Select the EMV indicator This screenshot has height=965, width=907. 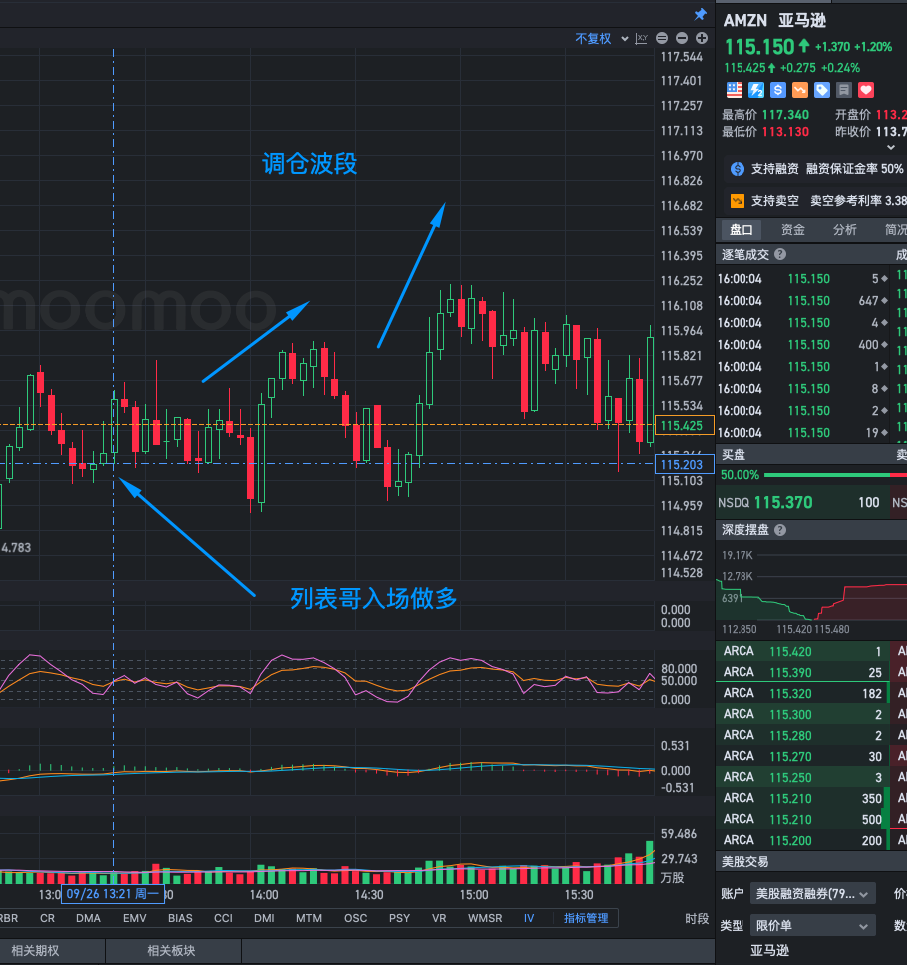134,918
